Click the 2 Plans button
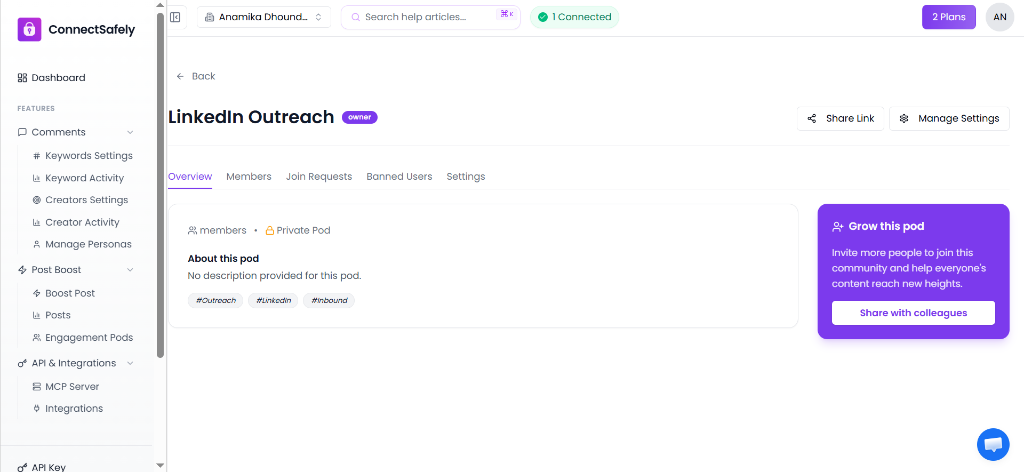Viewport: 1024px width, 472px height. click(x=948, y=17)
